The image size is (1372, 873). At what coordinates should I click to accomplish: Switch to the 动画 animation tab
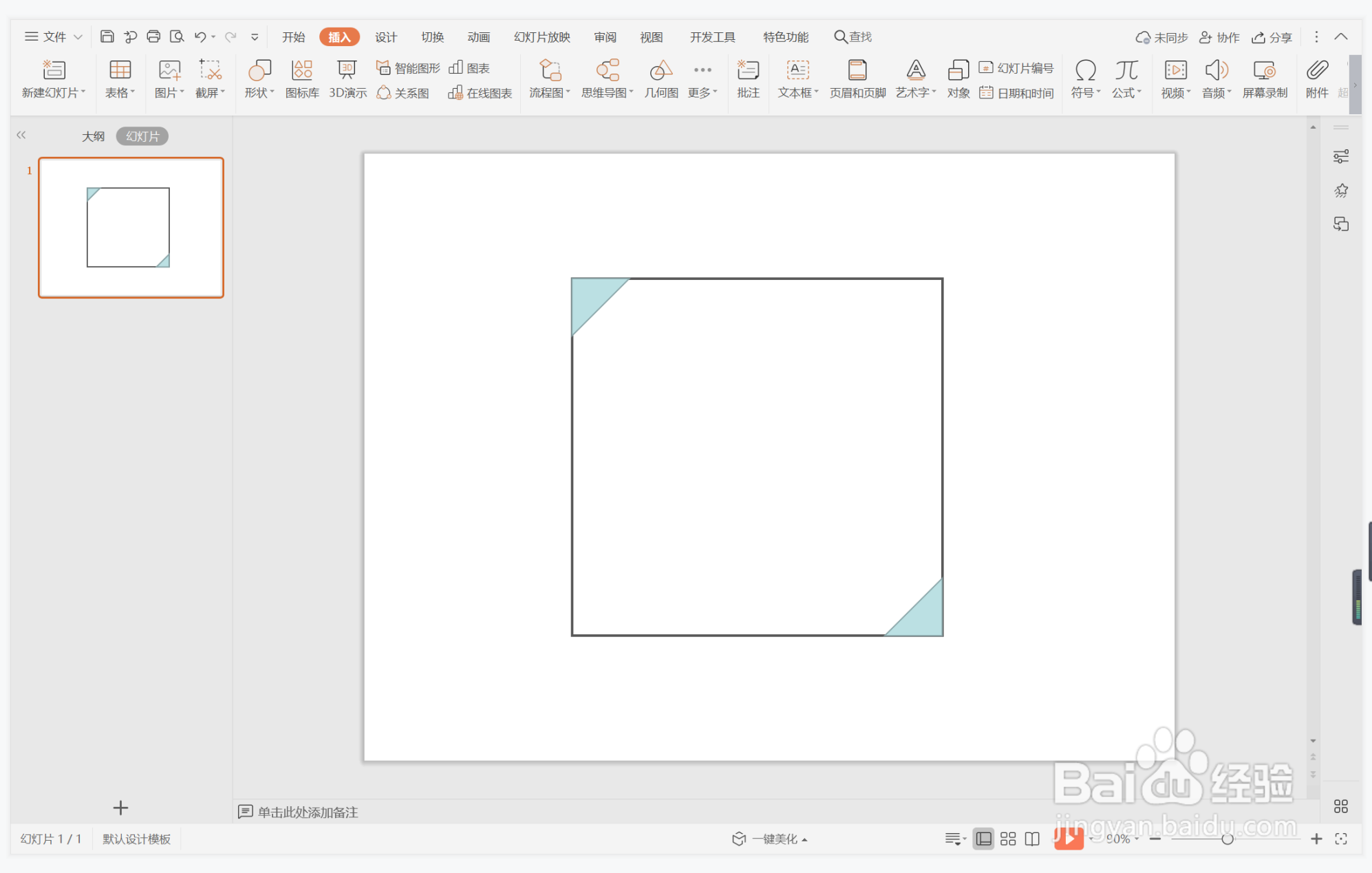pyautogui.click(x=478, y=37)
